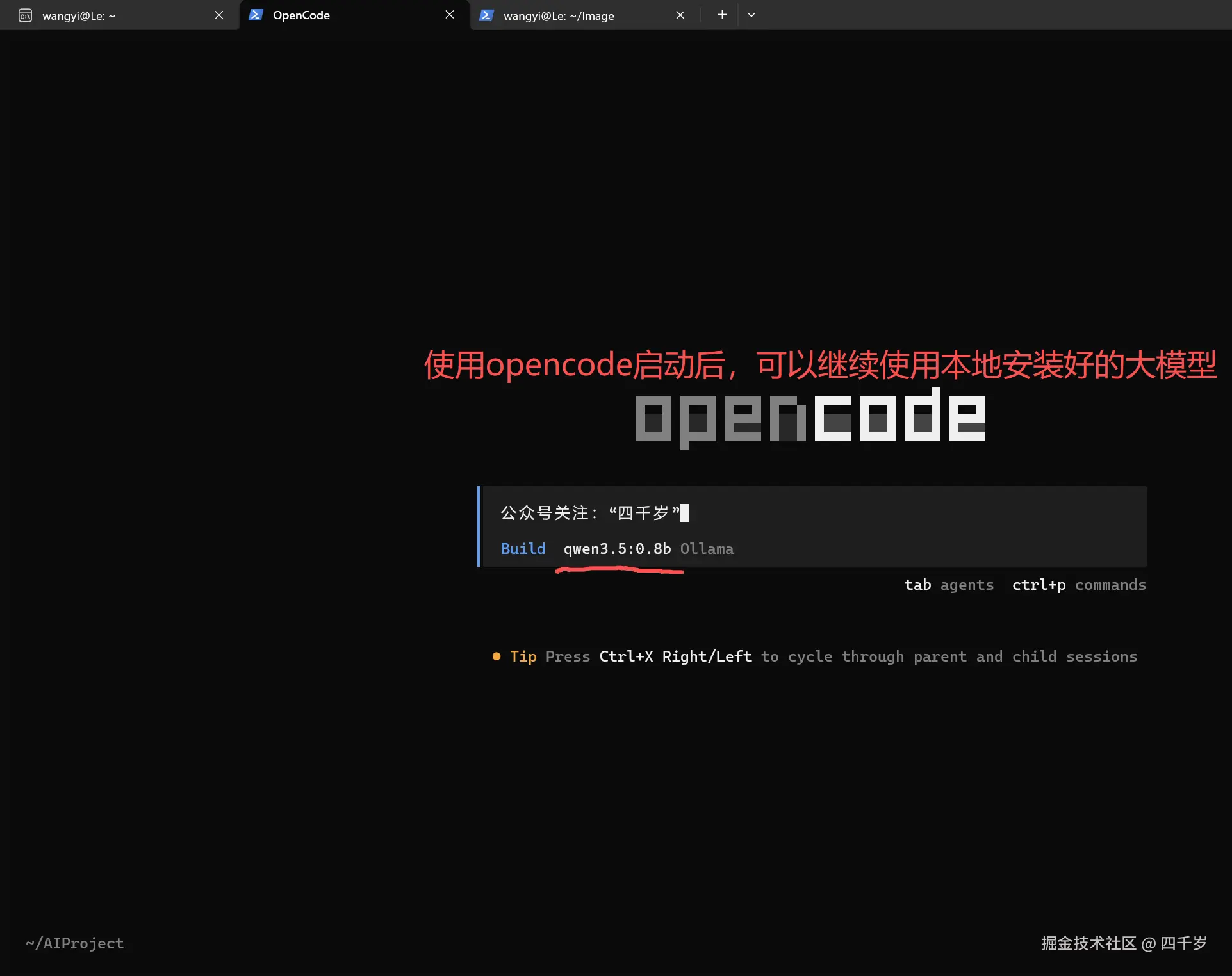
Task: Close the wangyi@Le: ~/Image tab
Action: coord(680,15)
